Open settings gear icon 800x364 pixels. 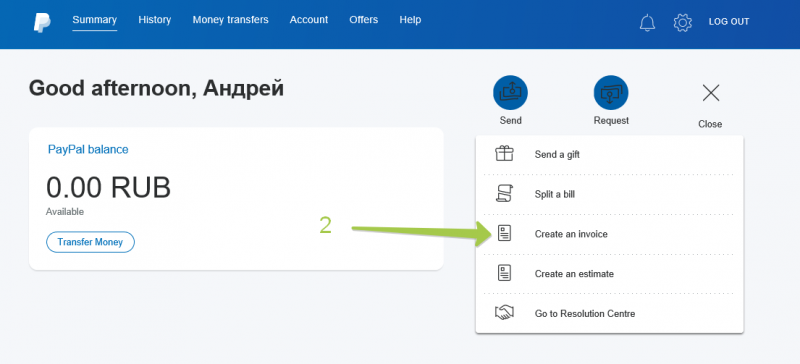[x=683, y=22]
